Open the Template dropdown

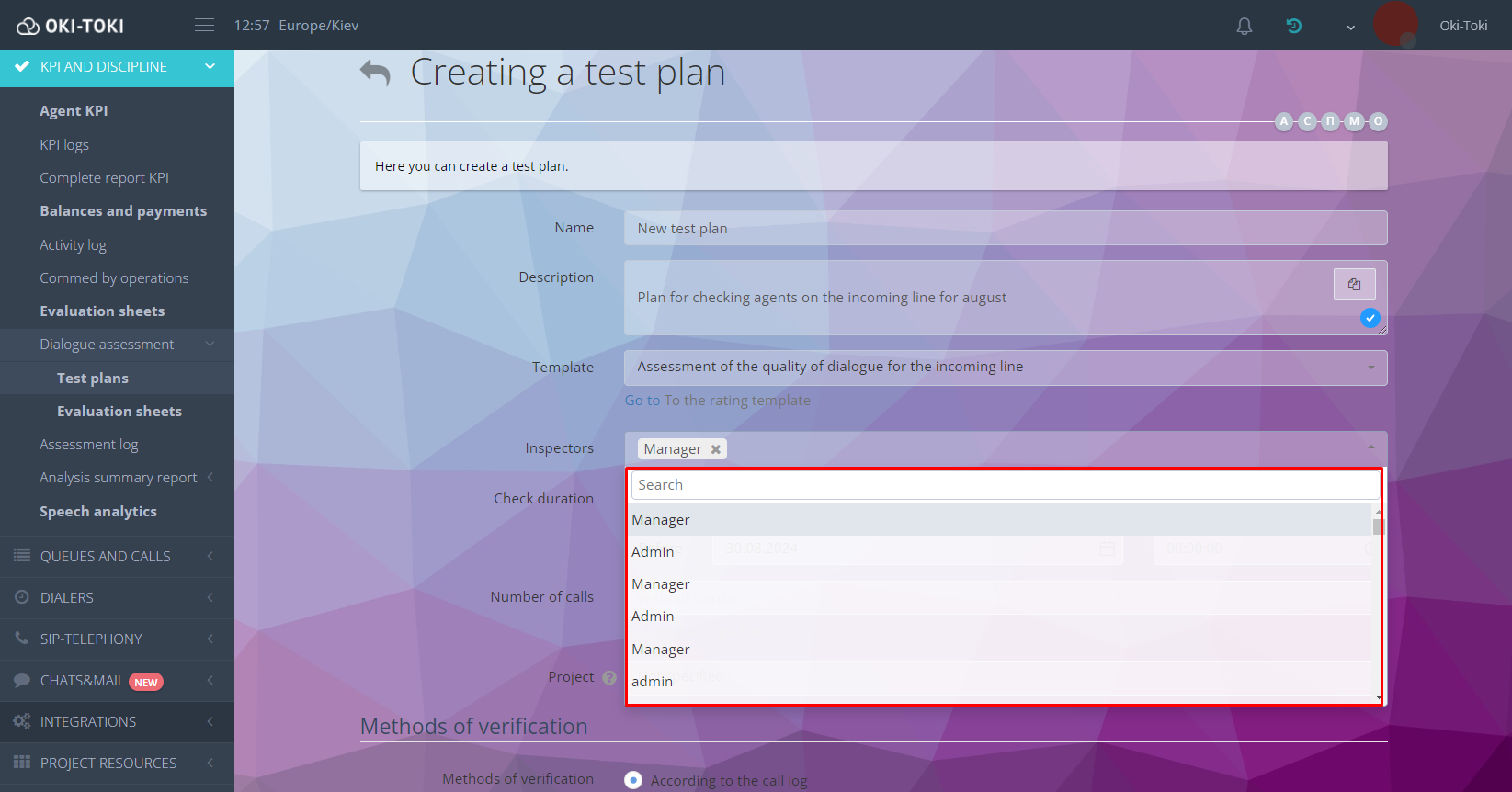[1005, 368]
